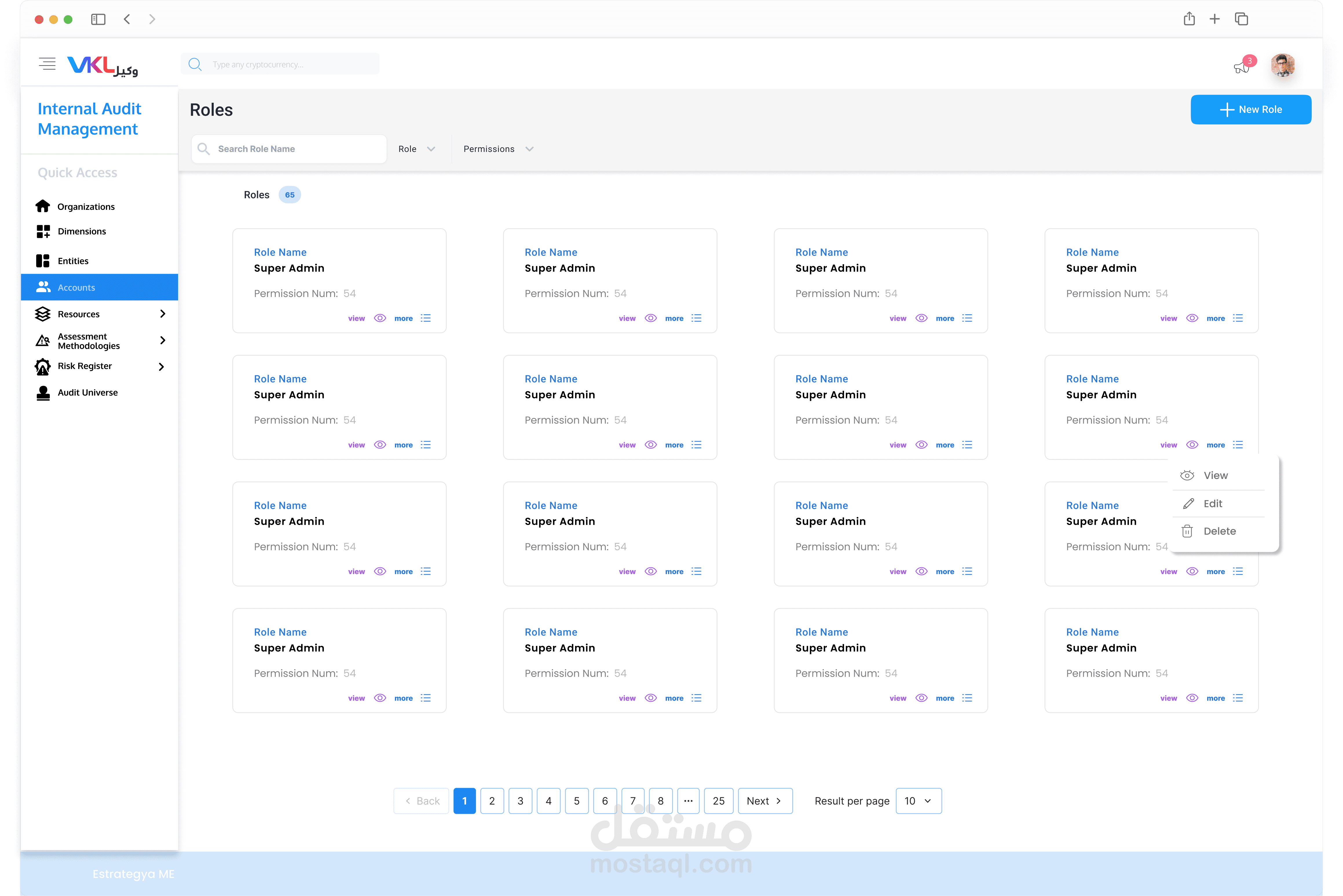Click the view link on fourth-row third card
Screen dimensions: 1343x896
898,698
